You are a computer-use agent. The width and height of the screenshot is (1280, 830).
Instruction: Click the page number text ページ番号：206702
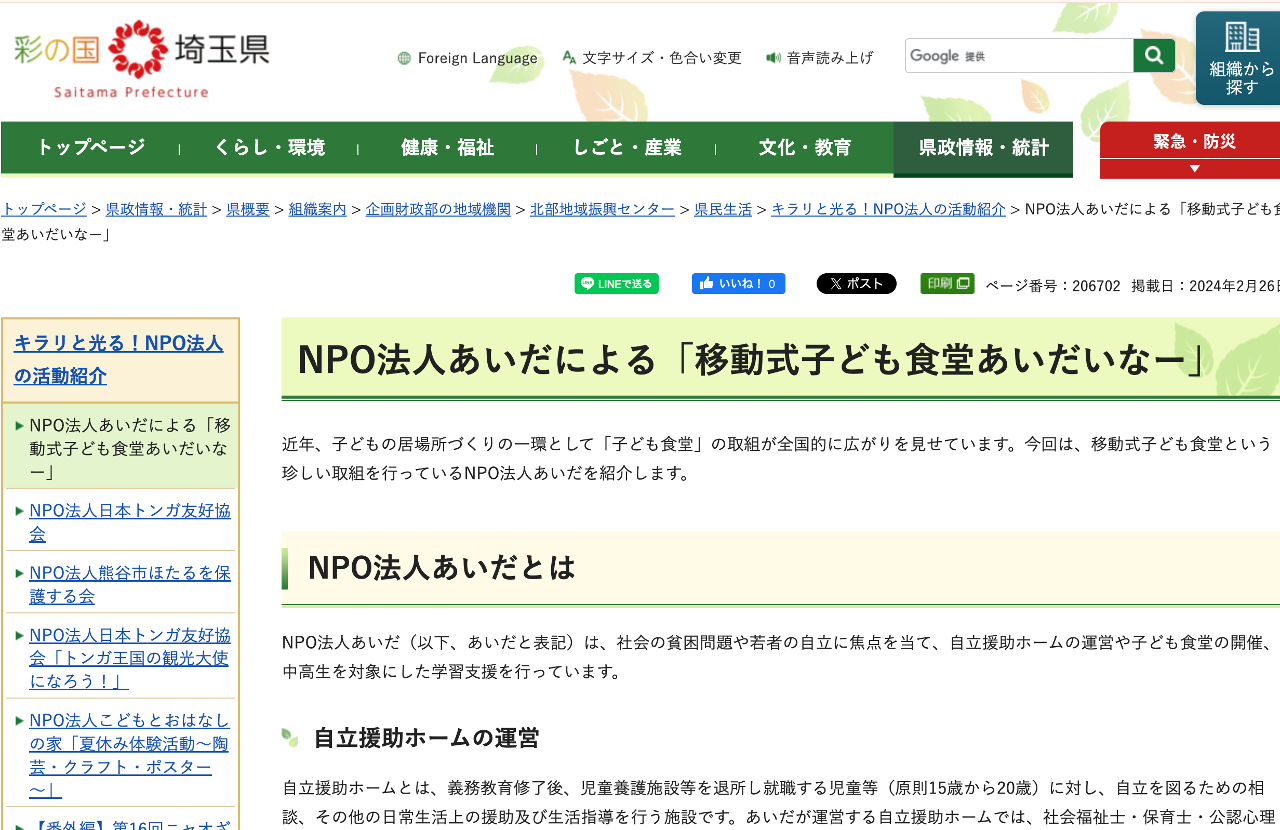pyautogui.click(x=1053, y=285)
